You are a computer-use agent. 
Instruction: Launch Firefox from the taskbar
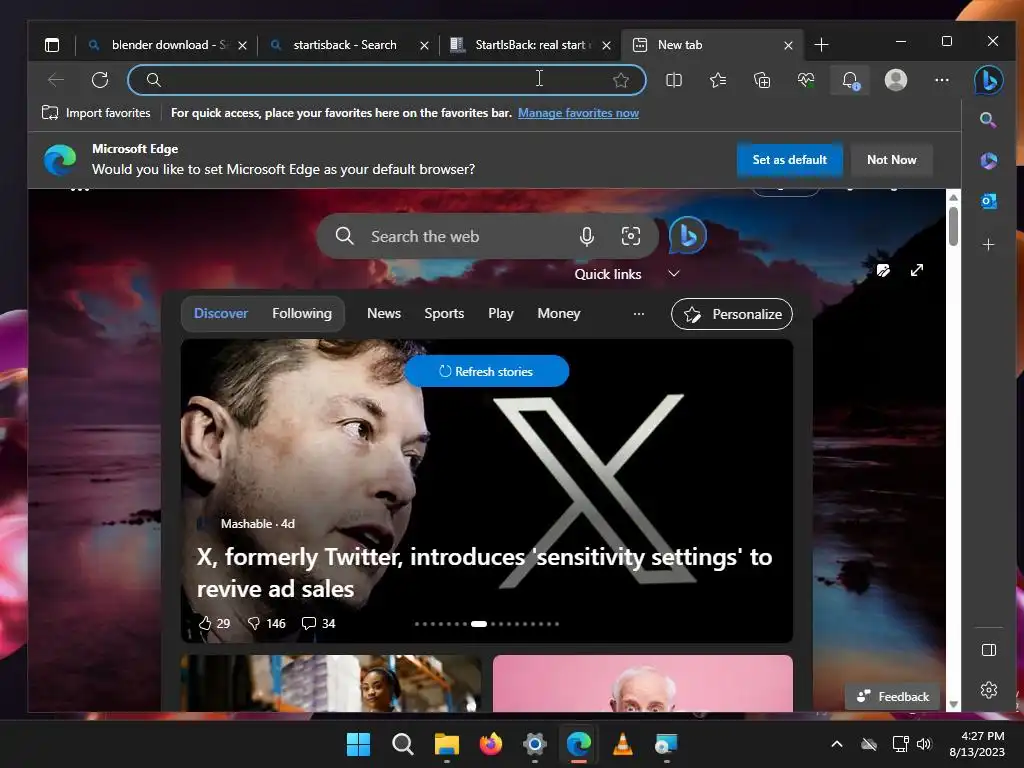490,744
